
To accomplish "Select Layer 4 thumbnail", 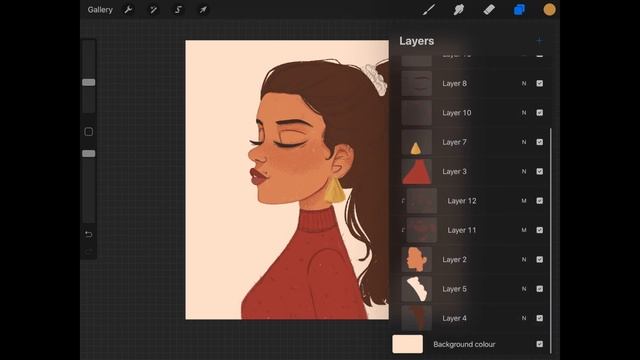I will 416,318.
